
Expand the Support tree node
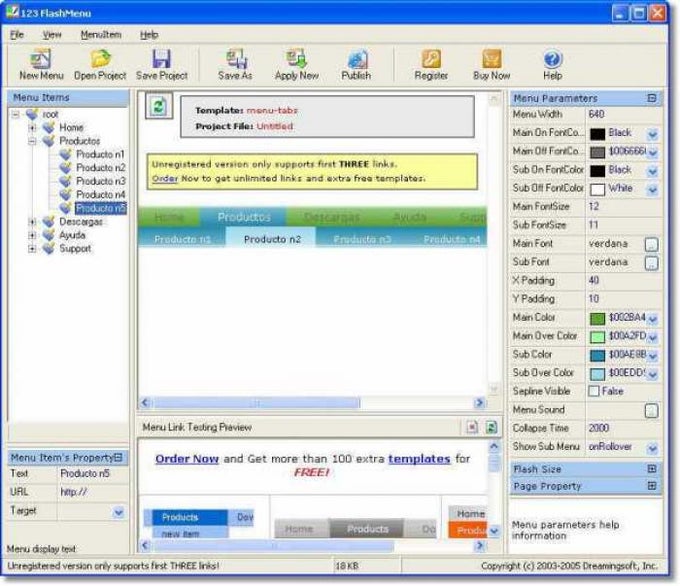[32, 249]
